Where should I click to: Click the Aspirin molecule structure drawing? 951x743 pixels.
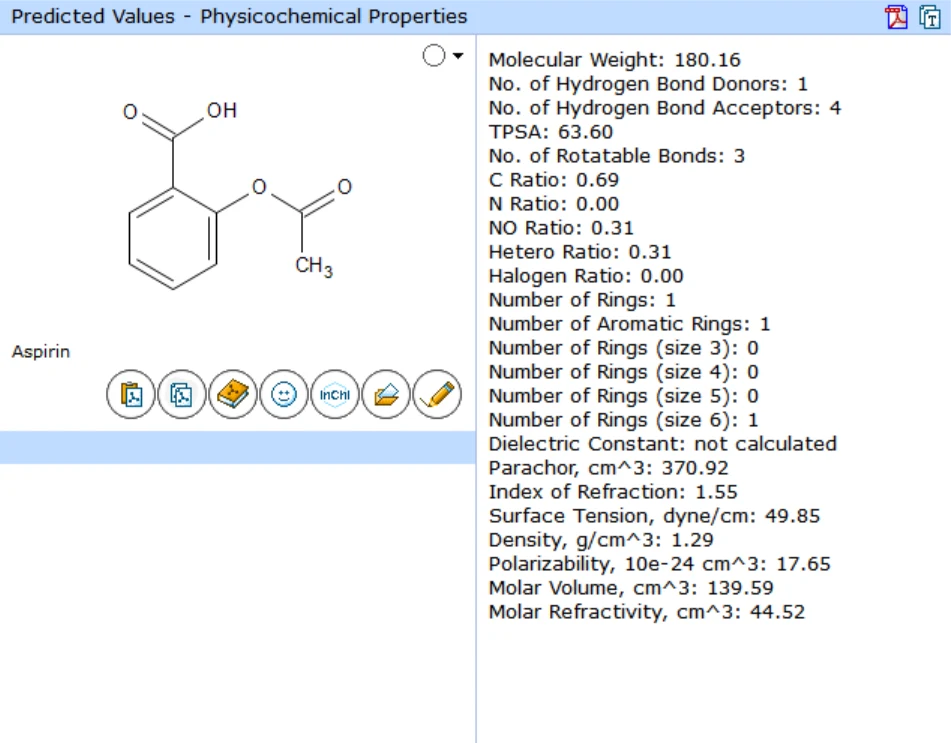tap(237, 194)
